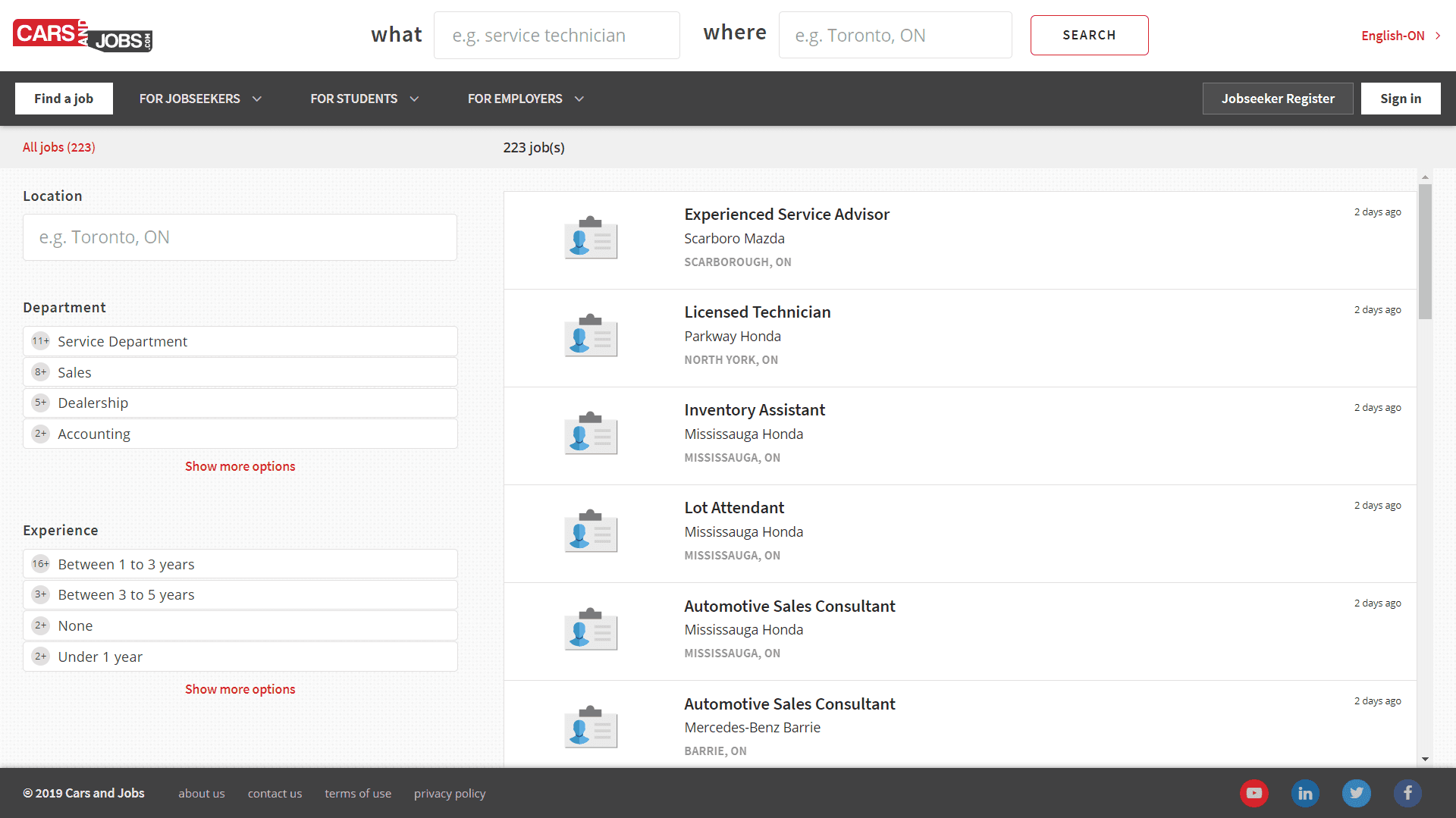Image resolution: width=1456 pixels, height=818 pixels.
Task: Click the '223 job(s)' results count
Action: pos(534,148)
